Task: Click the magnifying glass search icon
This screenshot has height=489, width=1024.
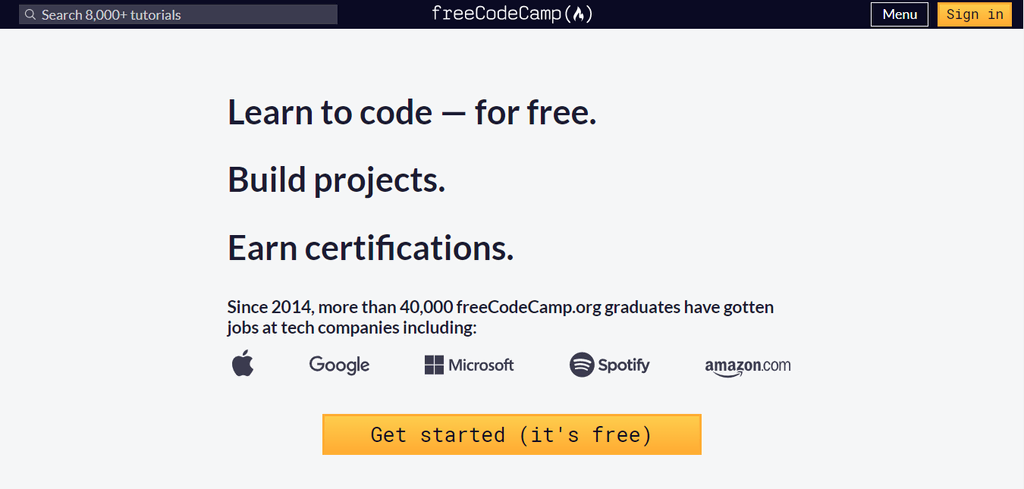Action: click(30, 15)
